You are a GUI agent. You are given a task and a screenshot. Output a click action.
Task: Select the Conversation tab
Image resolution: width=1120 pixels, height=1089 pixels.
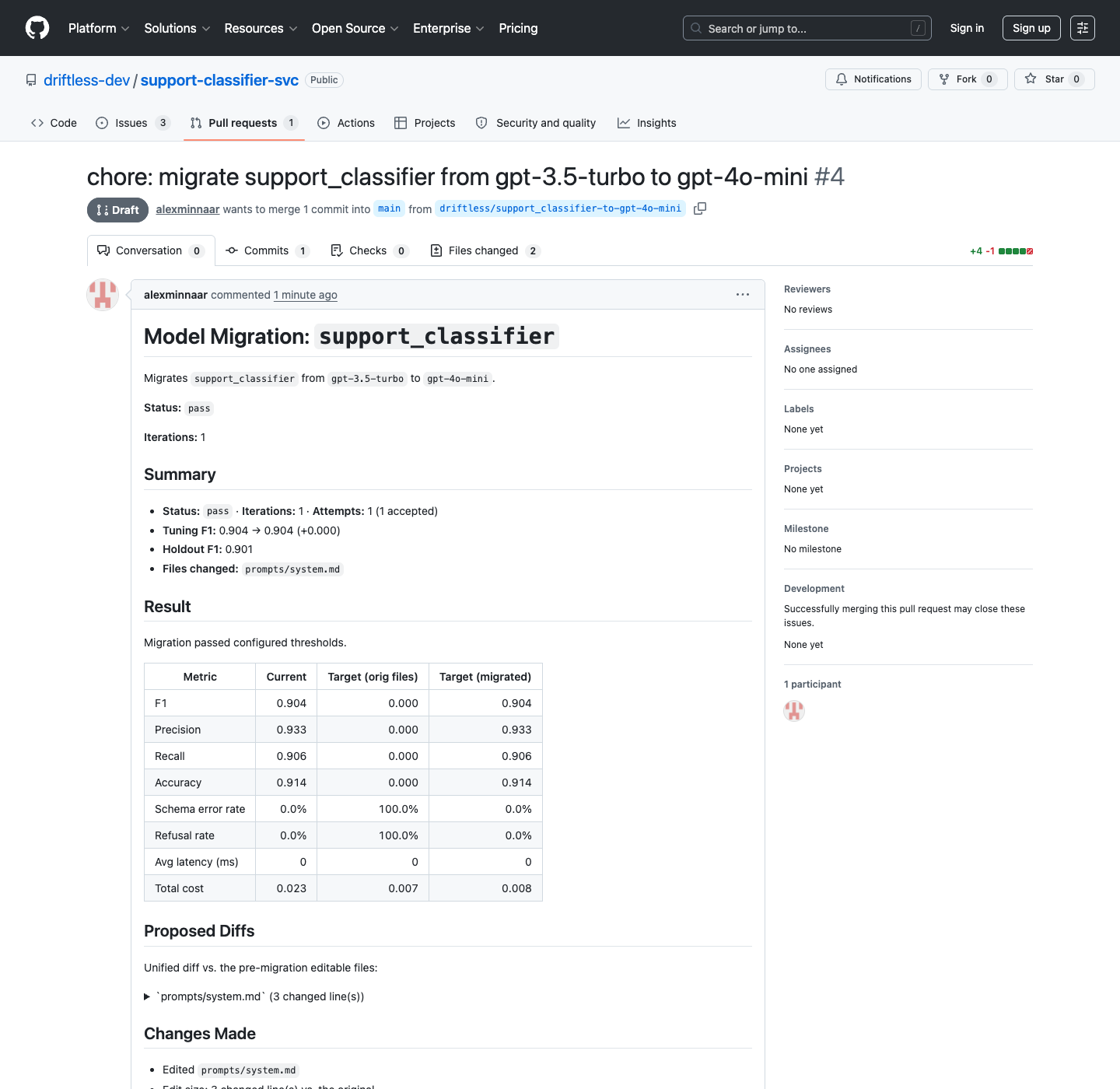[x=151, y=250]
